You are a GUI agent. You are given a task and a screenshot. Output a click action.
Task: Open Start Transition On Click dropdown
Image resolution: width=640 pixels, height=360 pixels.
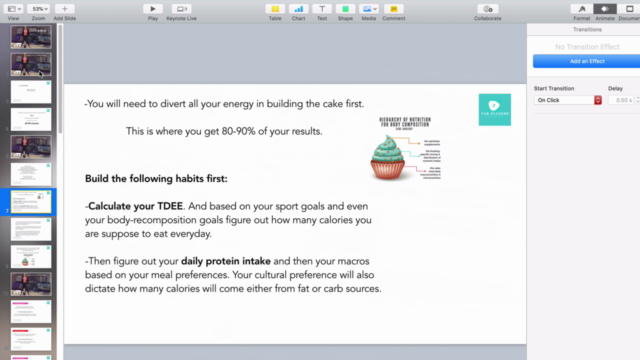click(x=568, y=100)
